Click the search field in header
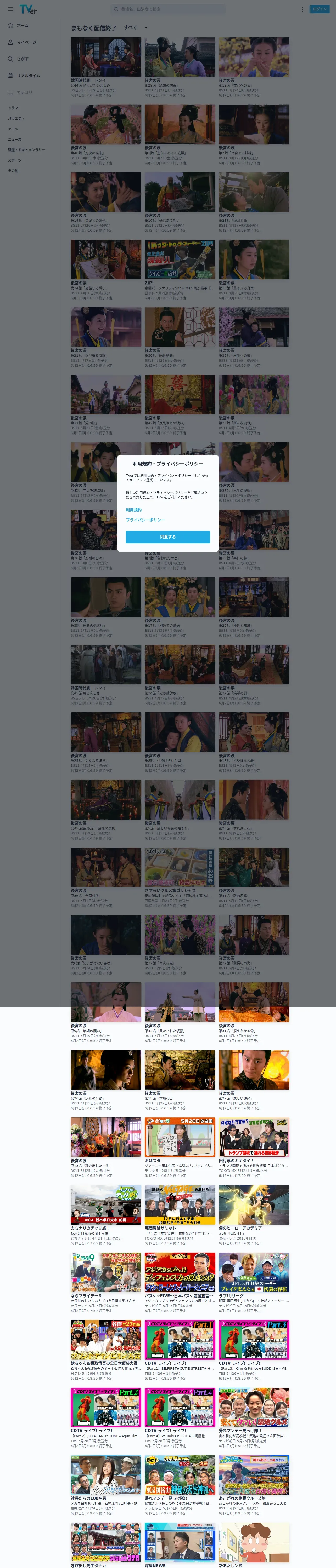 pyautogui.click(x=168, y=9)
